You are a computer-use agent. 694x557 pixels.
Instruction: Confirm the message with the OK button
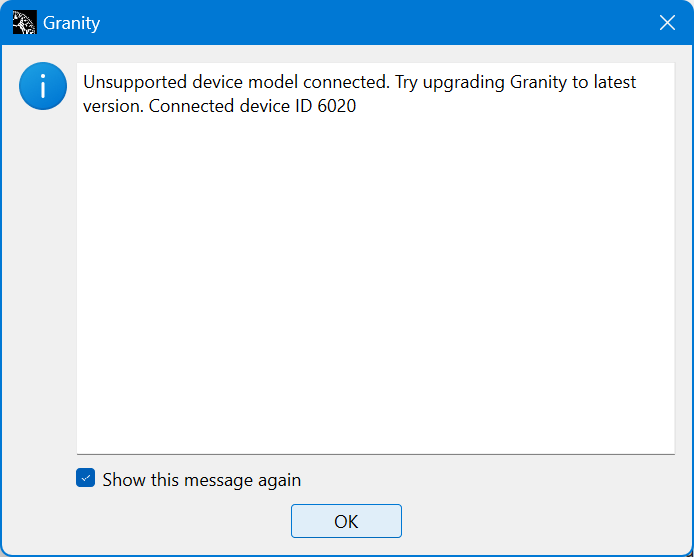346,521
